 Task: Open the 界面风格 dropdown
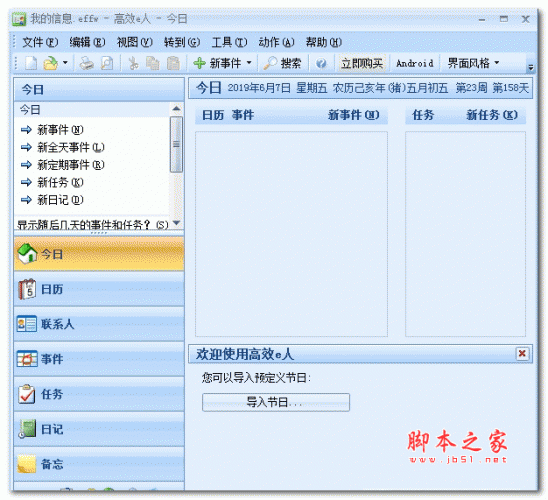473,63
